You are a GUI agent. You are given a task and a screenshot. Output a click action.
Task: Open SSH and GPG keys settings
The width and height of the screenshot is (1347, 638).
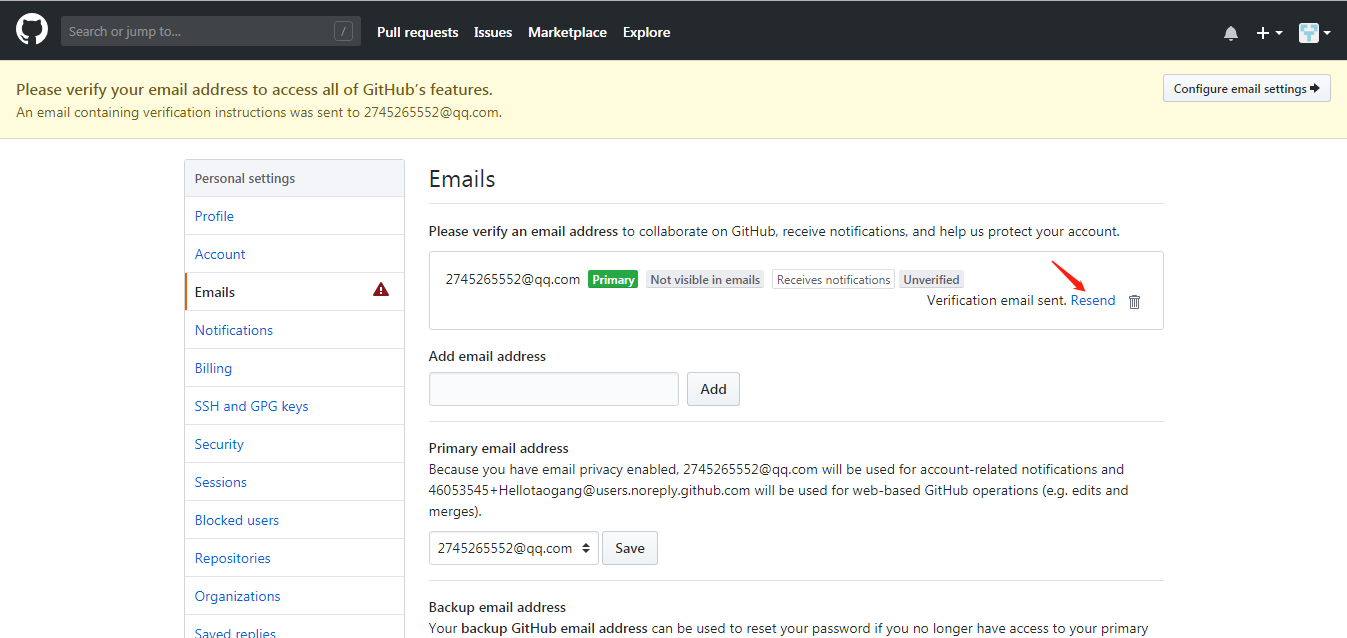[250, 406]
